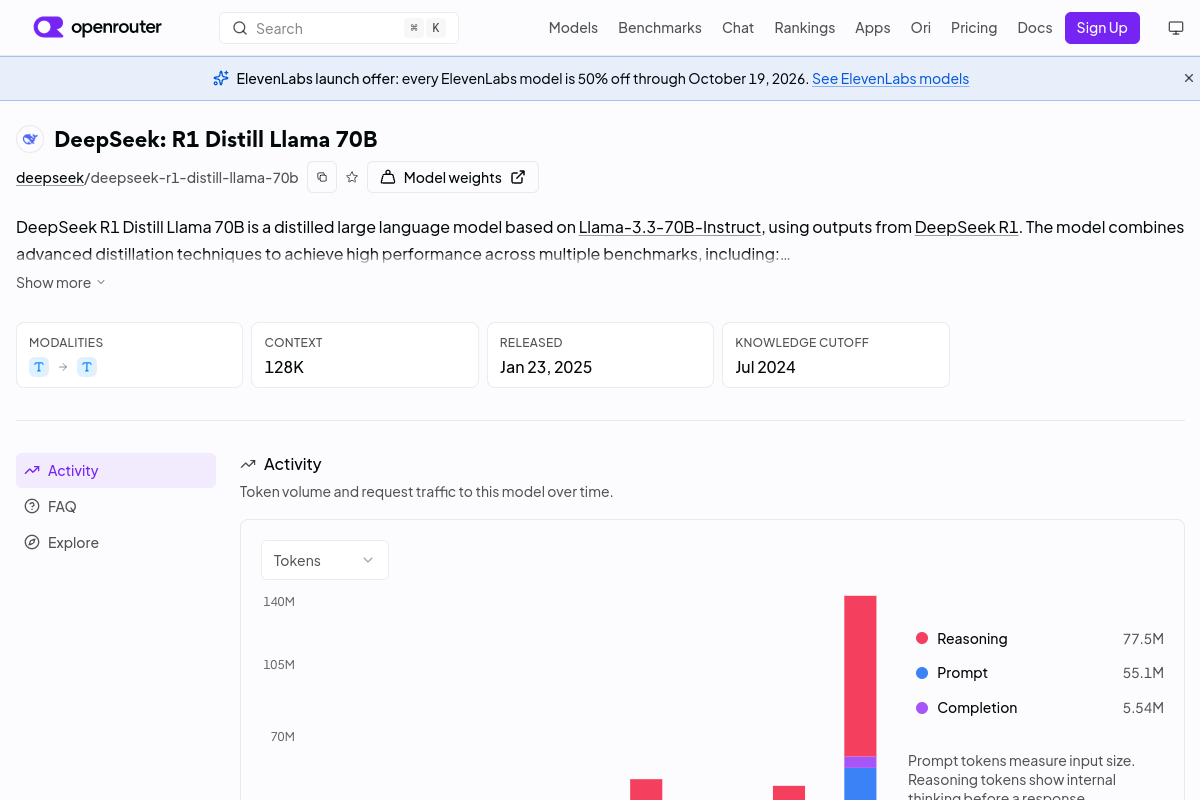Viewport: 1200px width, 800px height.
Task: Open the Pricing page
Action: tap(974, 28)
